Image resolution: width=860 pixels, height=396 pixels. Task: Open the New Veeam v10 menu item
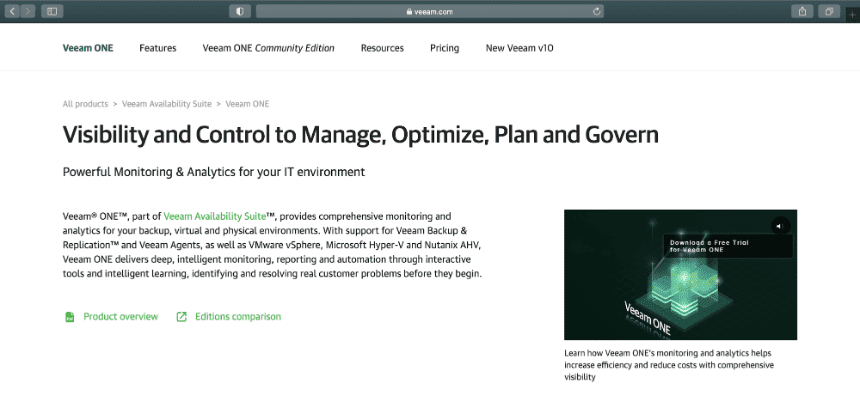tap(519, 48)
